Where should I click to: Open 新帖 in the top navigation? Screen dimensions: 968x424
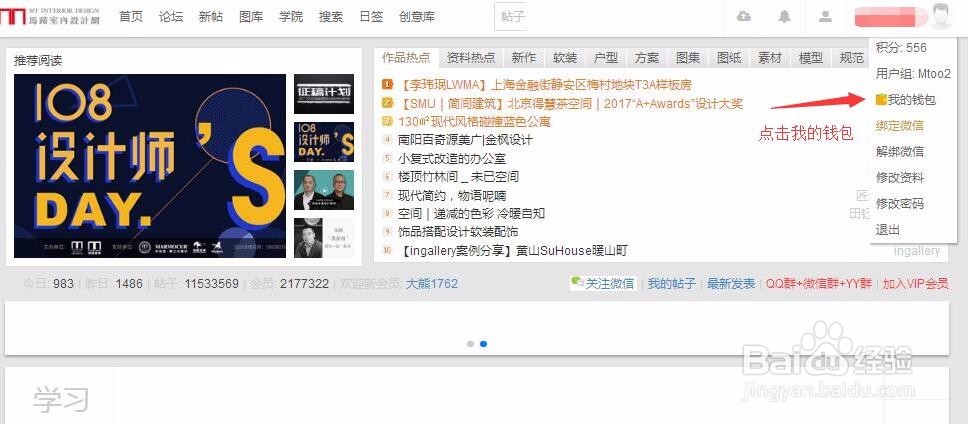[x=211, y=17]
